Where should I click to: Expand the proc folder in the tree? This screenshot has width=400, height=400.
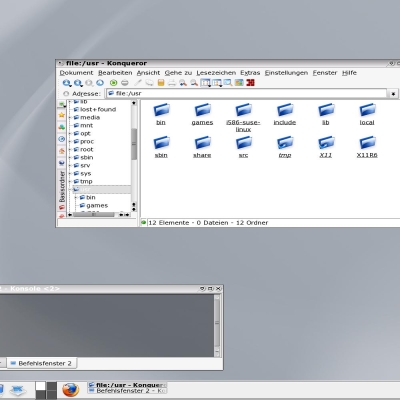tap(70, 141)
